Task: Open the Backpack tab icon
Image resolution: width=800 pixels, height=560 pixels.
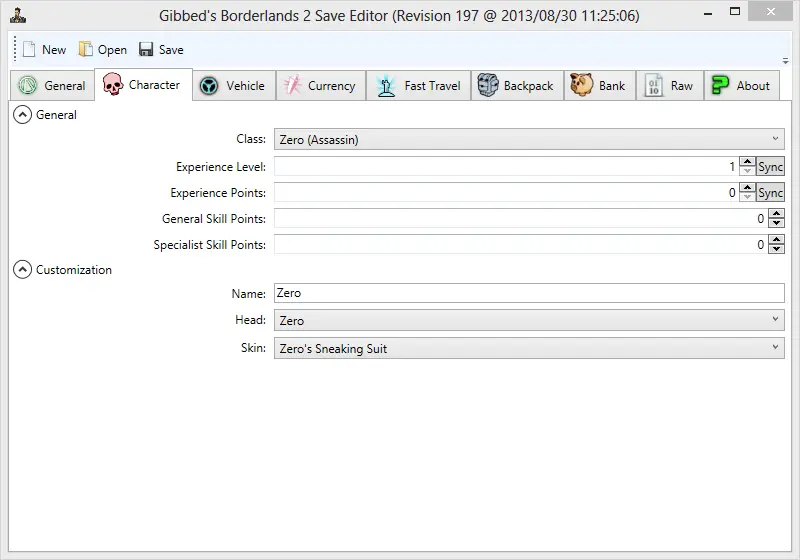Action: [x=488, y=86]
